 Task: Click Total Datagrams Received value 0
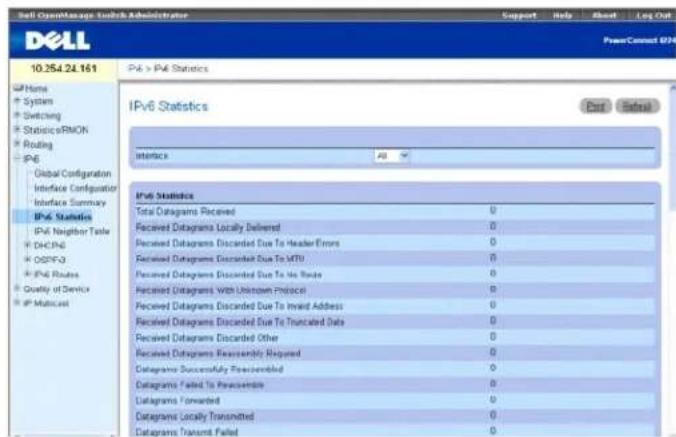pos(493,210)
